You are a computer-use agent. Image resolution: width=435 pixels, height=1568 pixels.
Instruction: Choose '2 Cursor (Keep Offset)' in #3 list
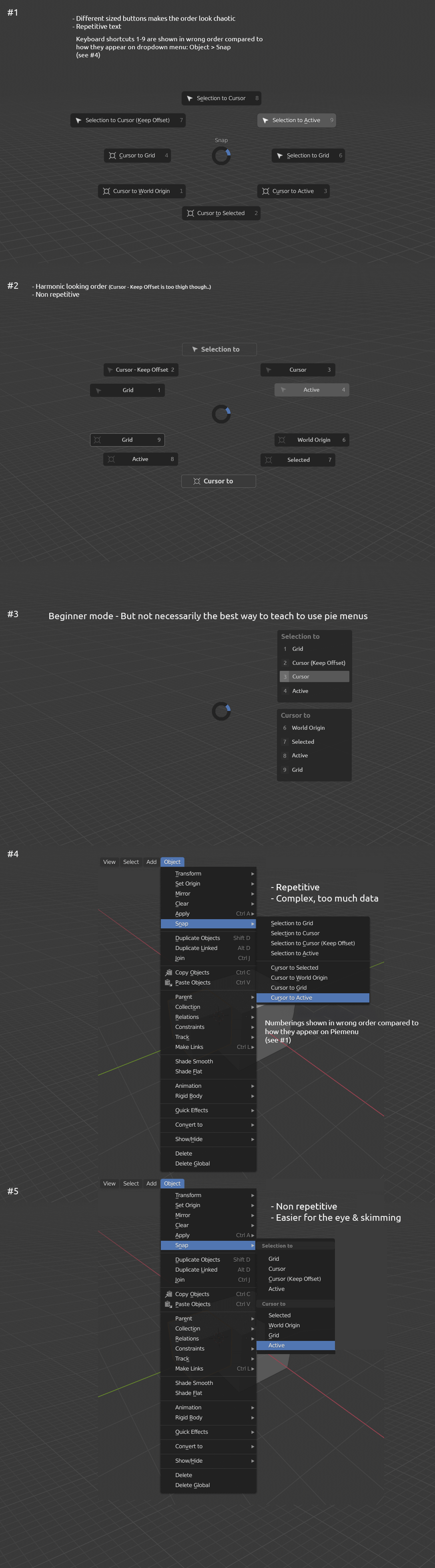tap(315, 663)
